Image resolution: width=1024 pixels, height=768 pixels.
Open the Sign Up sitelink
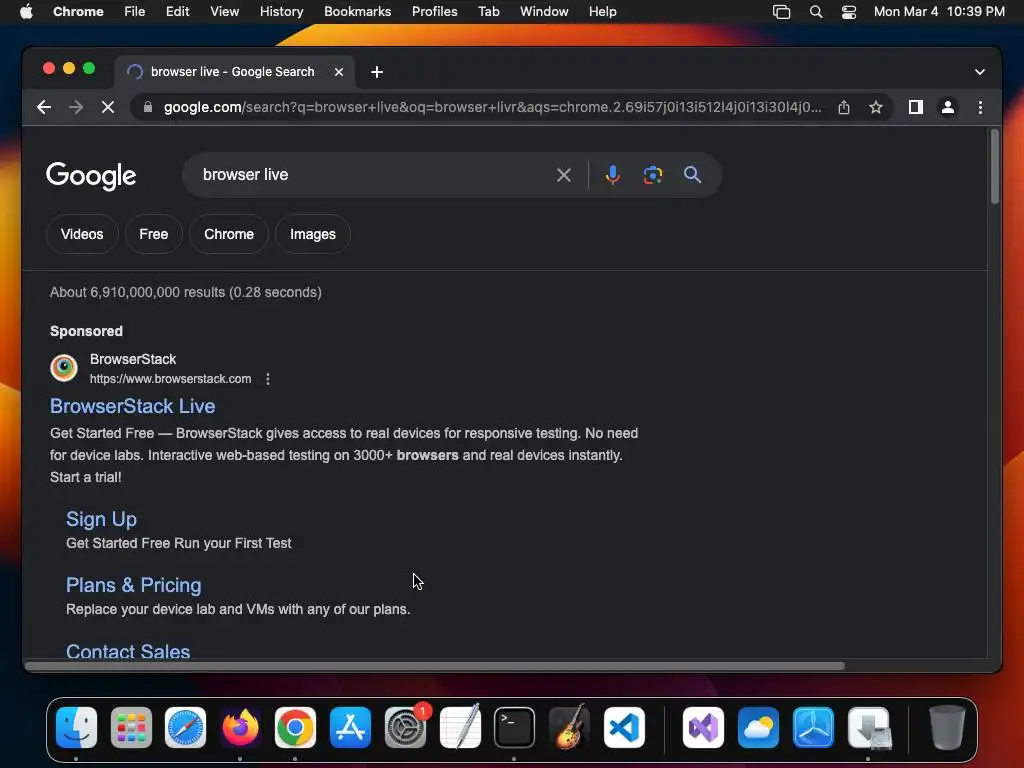[101, 519]
